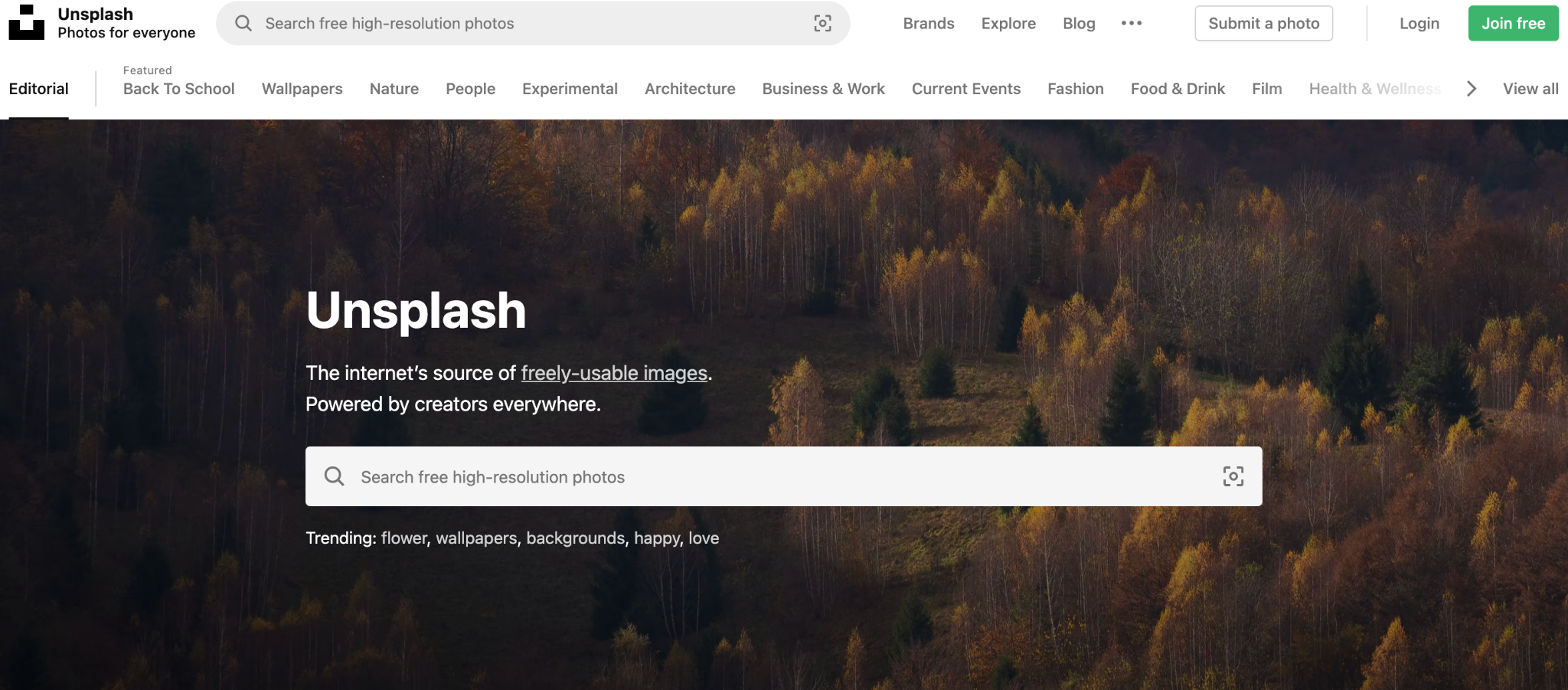
Task: Click the Unsplash logo icon
Action: pyautogui.click(x=26, y=22)
